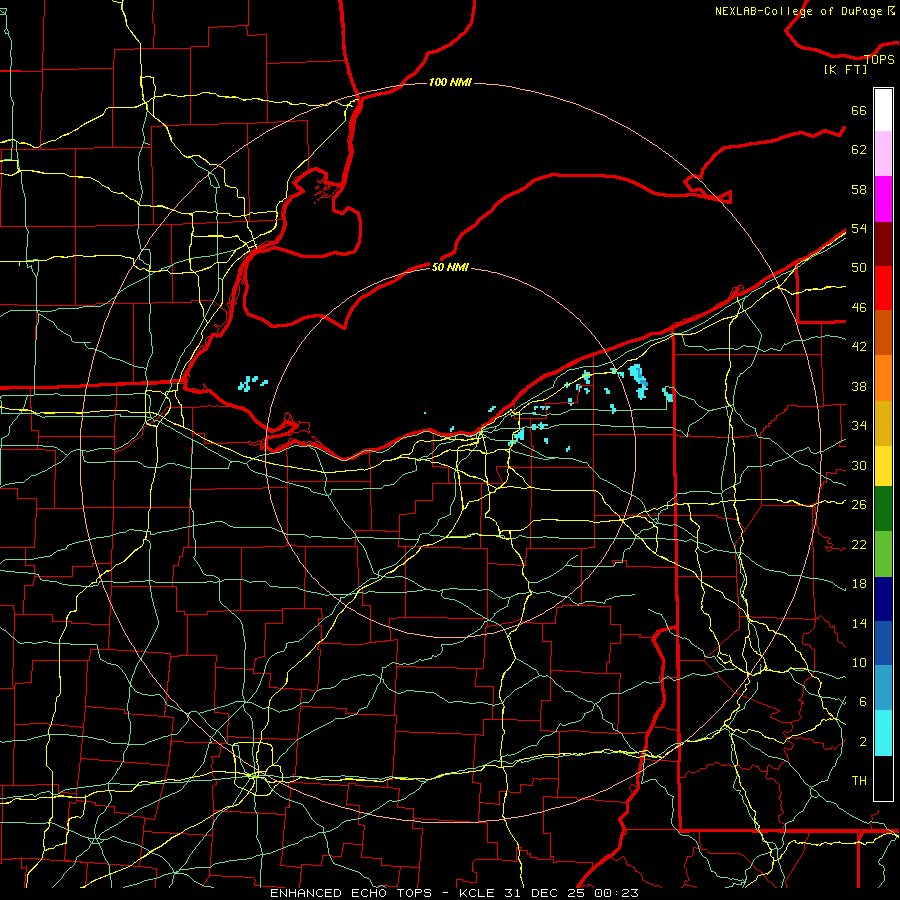
Task: Click the "00:23" timestamp in caption
Action: [616, 893]
